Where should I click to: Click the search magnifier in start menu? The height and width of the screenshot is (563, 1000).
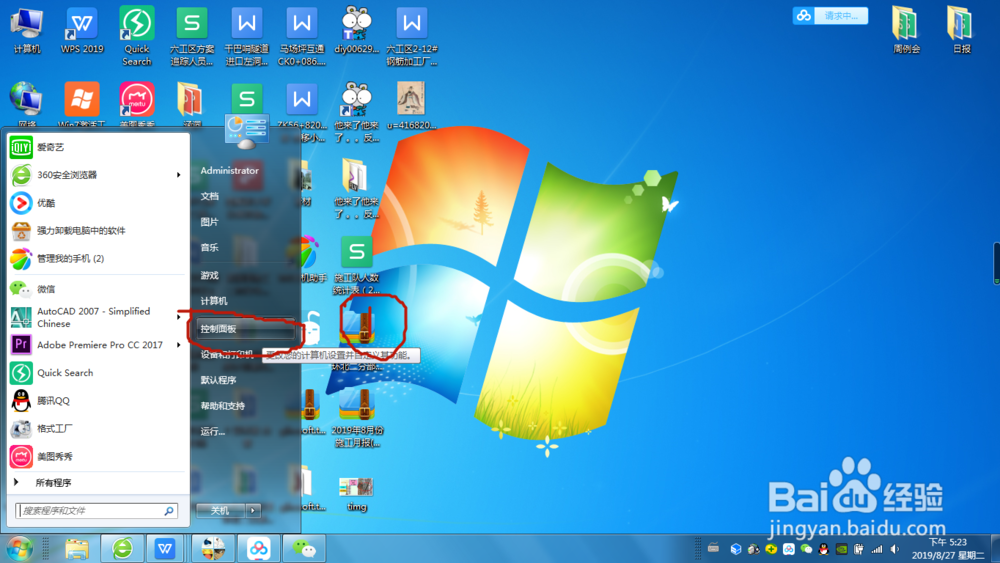[169, 511]
